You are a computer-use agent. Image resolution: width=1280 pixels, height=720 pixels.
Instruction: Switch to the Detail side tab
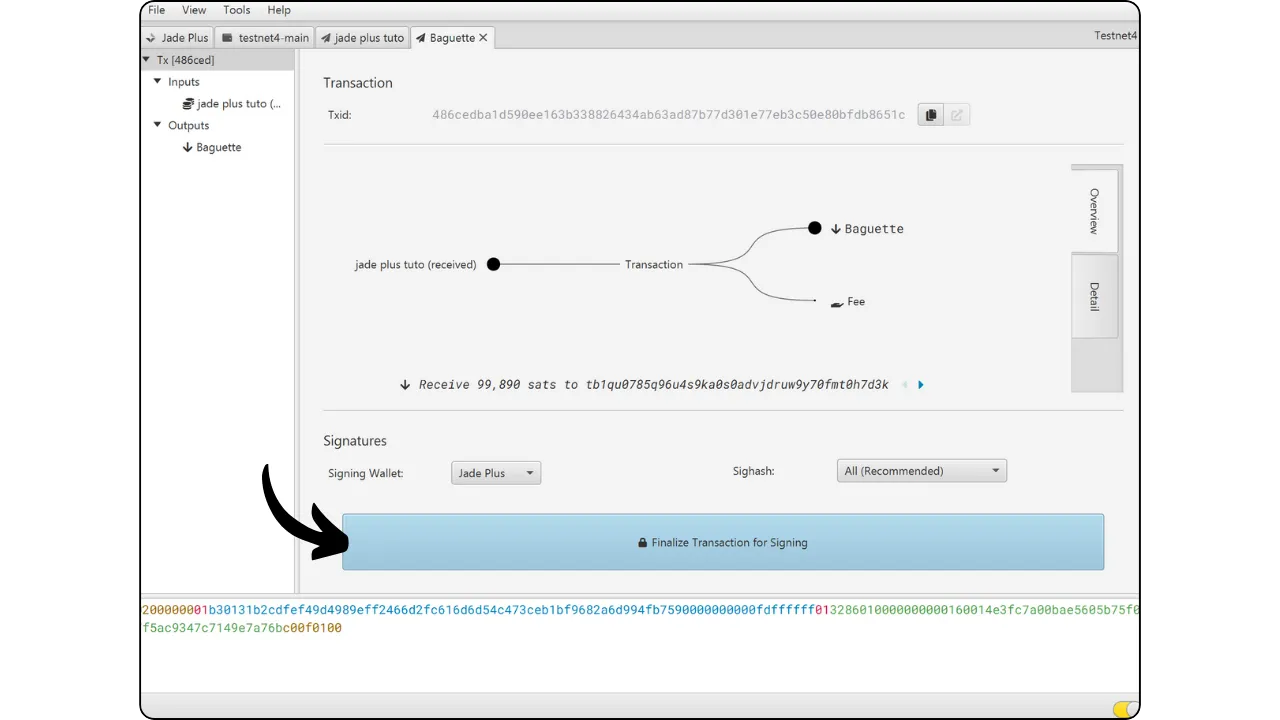click(x=1095, y=296)
